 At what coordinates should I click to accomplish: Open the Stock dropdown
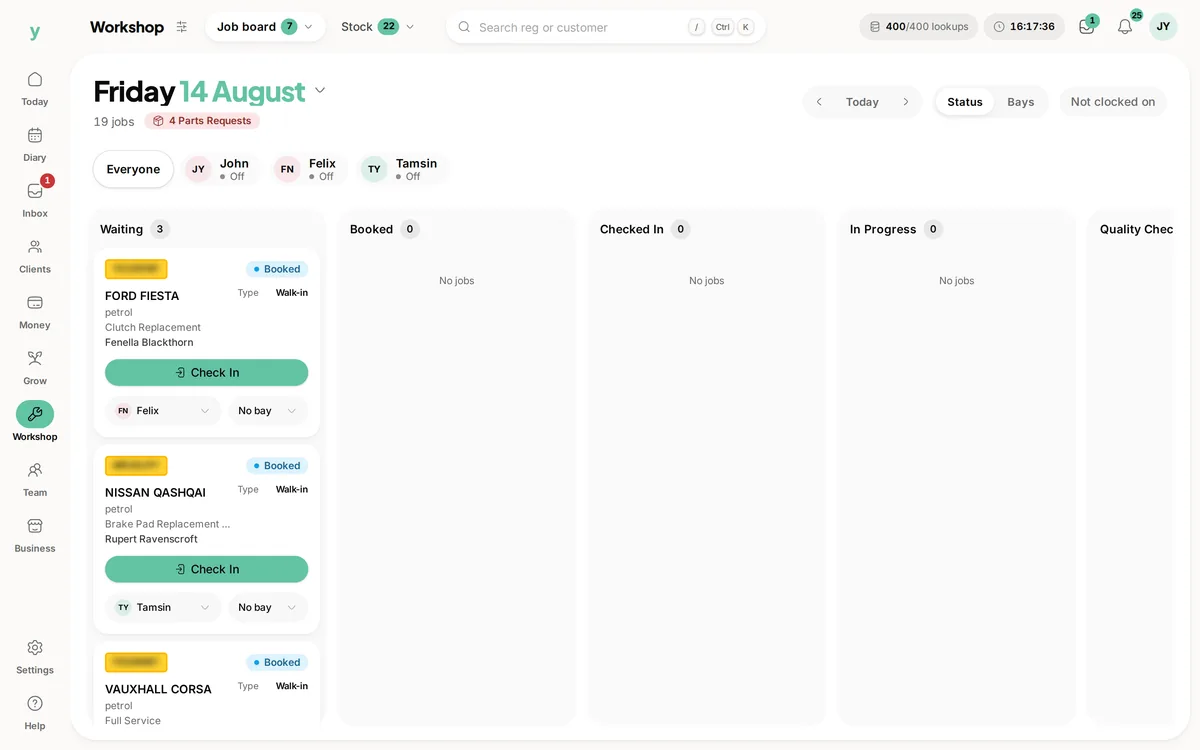(x=377, y=27)
